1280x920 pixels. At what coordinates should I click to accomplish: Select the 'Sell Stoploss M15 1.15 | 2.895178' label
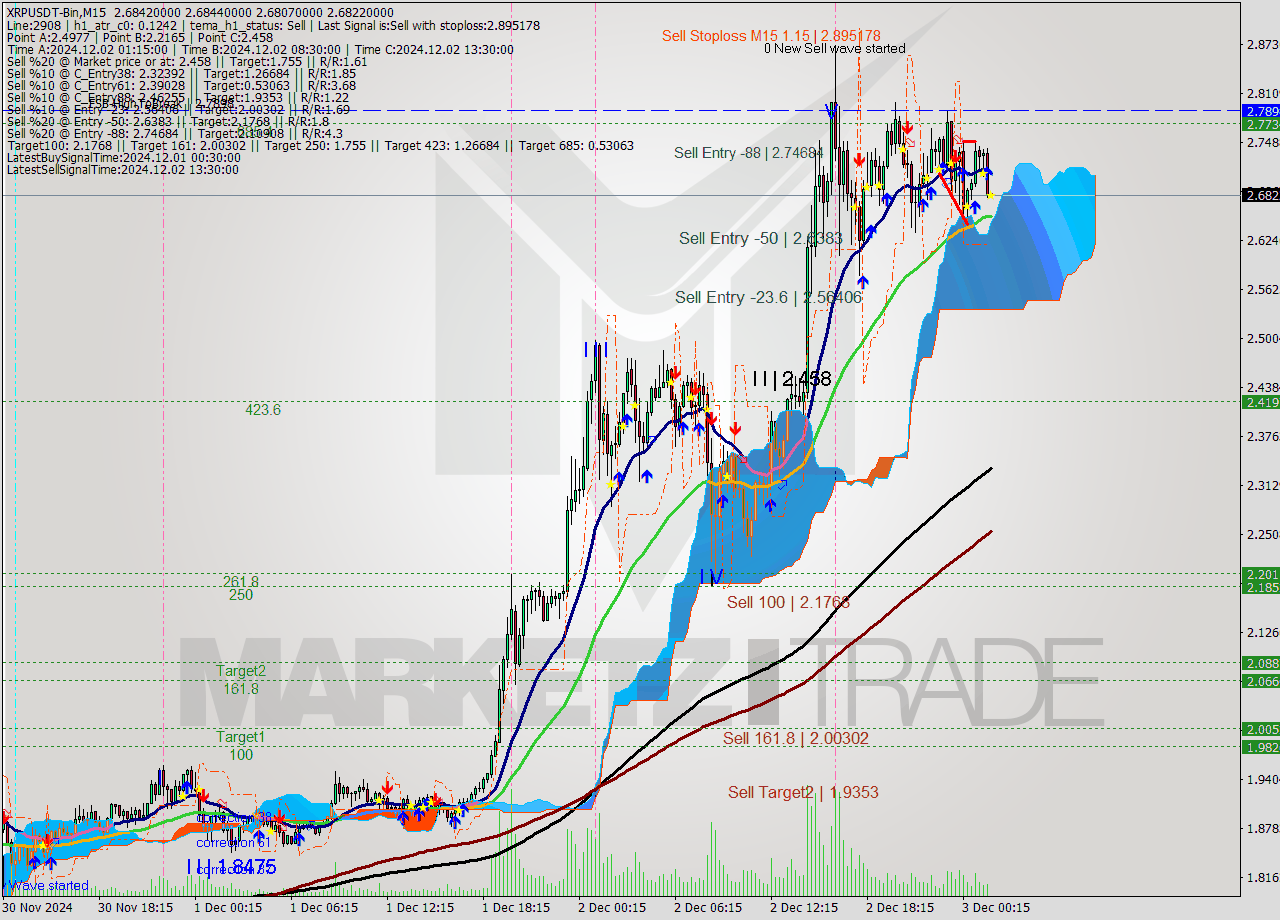771,36
